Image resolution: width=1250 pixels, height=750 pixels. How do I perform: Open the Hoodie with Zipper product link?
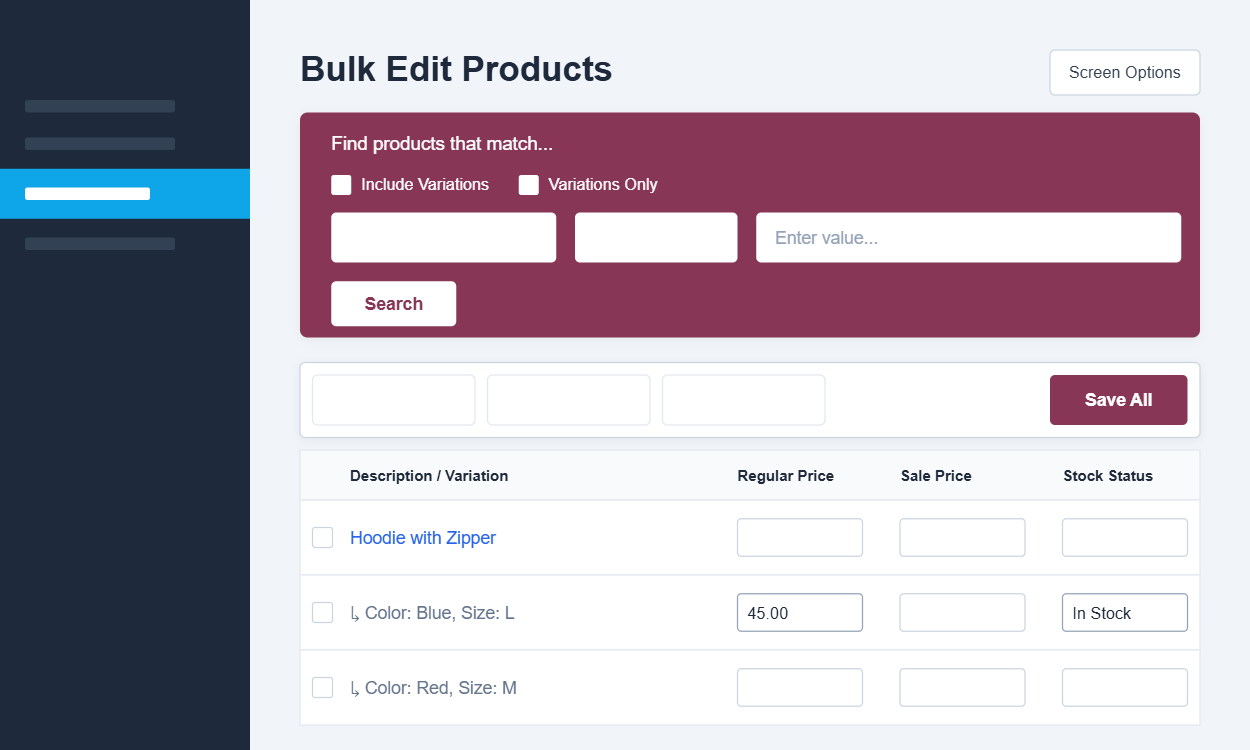[x=423, y=538]
